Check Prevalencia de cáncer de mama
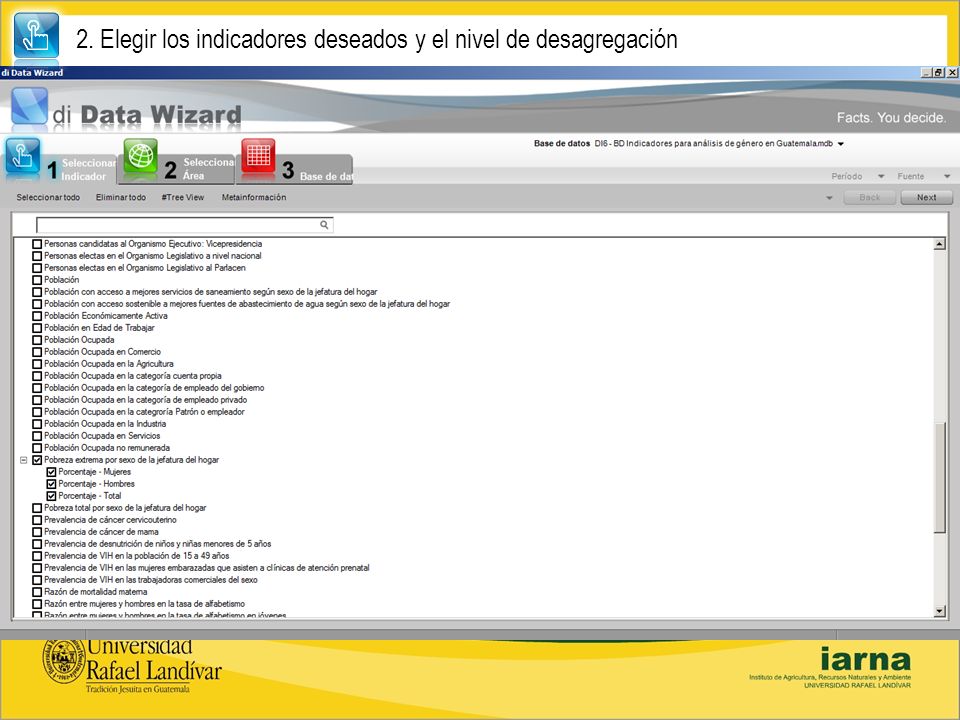The image size is (960, 720). pos(37,532)
